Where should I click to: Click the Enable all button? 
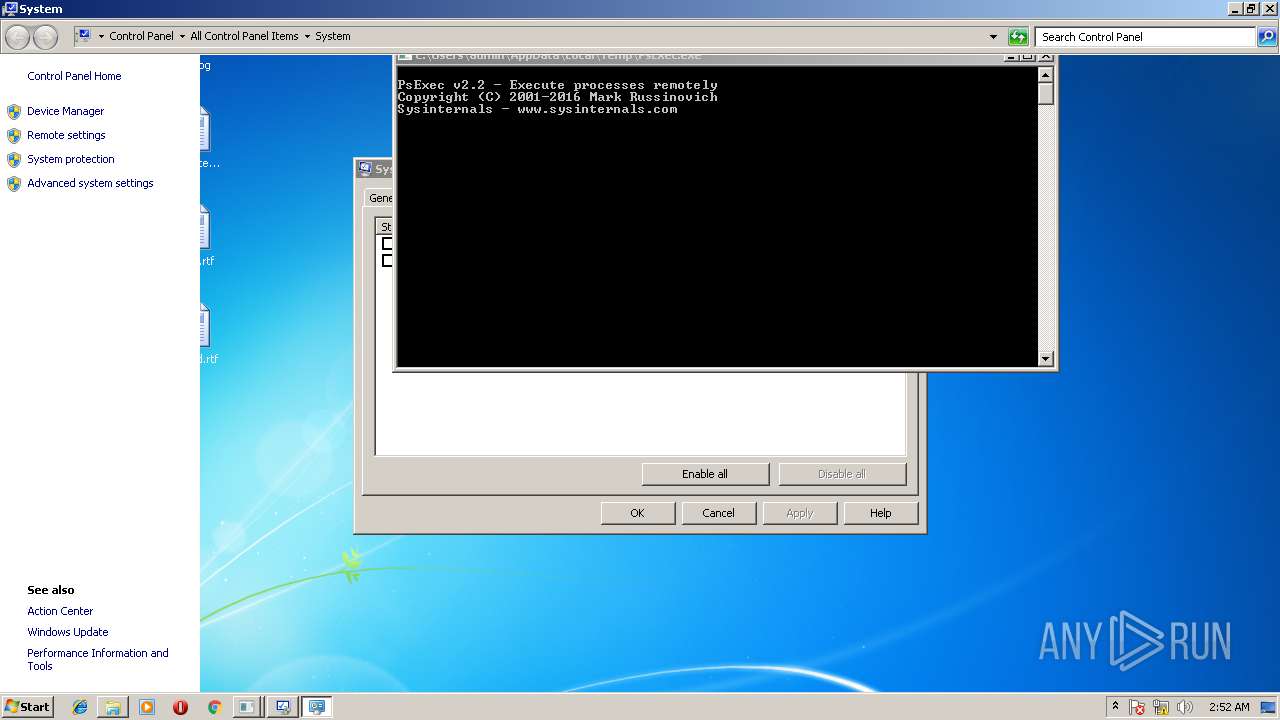coord(705,474)
